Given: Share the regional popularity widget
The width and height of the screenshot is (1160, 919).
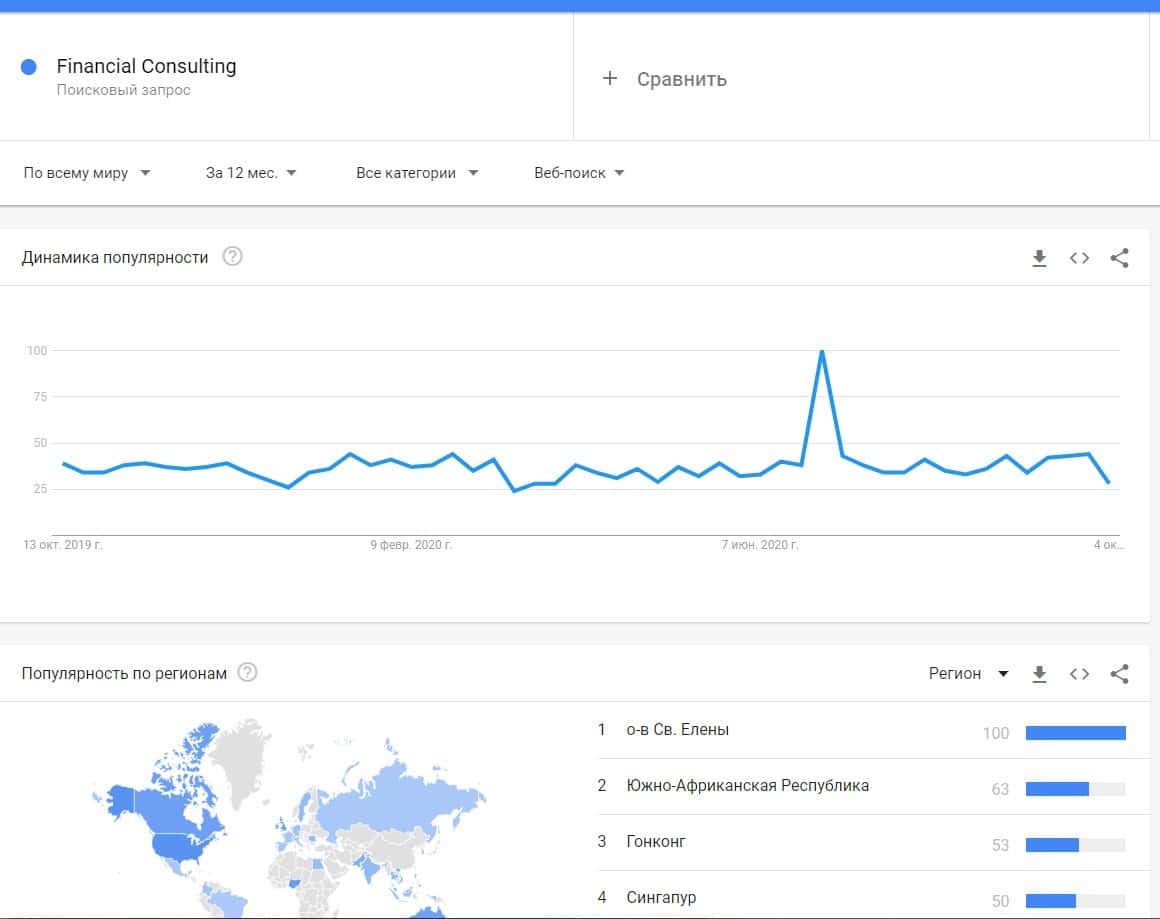Looking at the screenshot, I should (1119, 674).
